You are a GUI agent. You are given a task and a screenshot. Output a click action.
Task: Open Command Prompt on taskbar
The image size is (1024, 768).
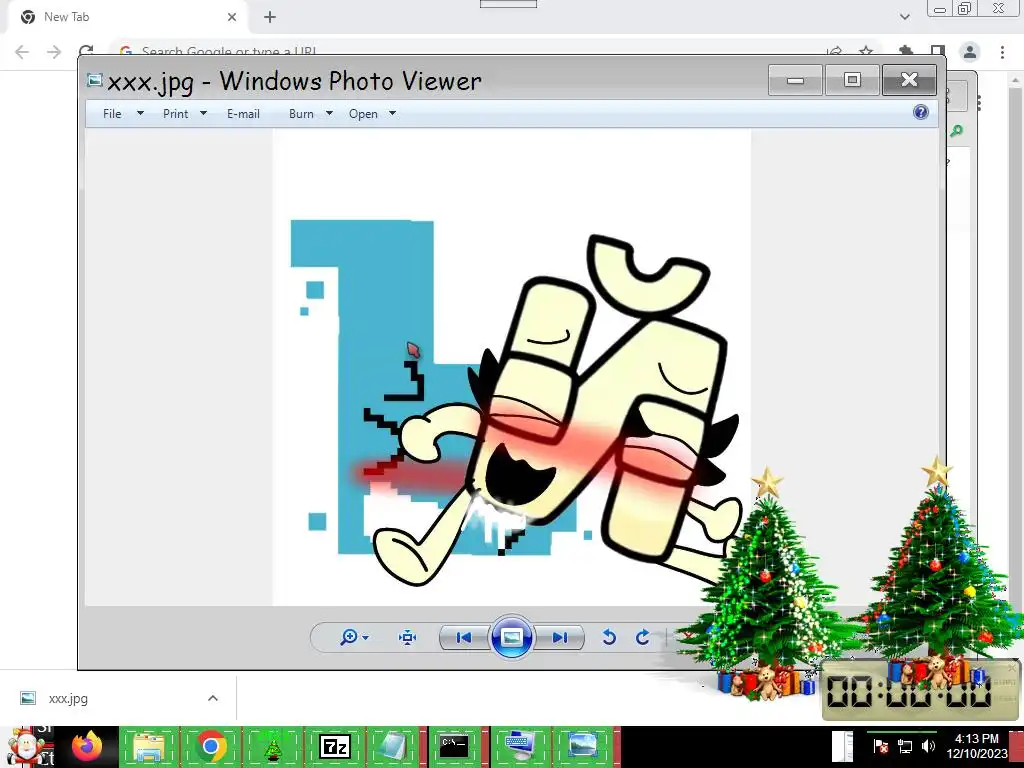pos(454,746)
